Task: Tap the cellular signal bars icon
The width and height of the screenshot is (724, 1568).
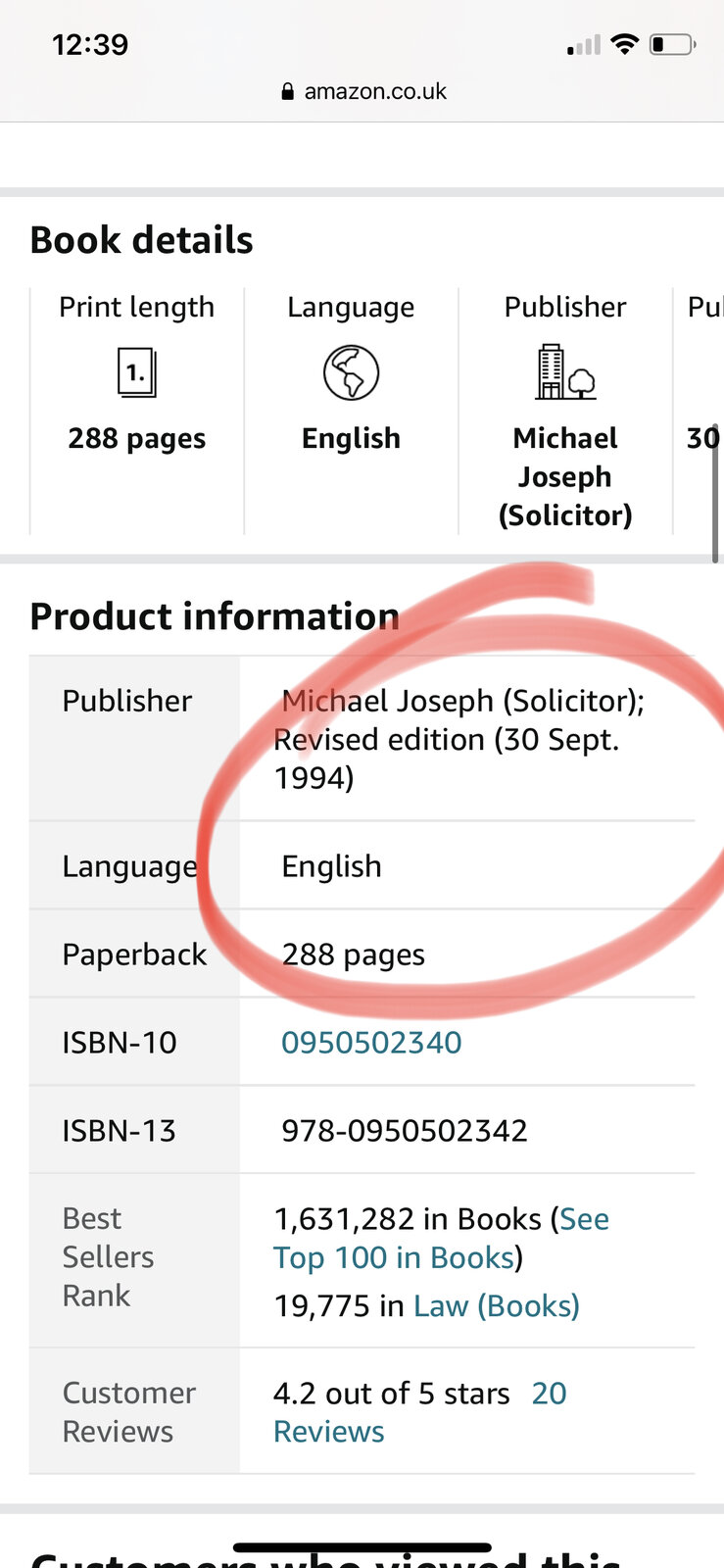Action: point(584,45)
